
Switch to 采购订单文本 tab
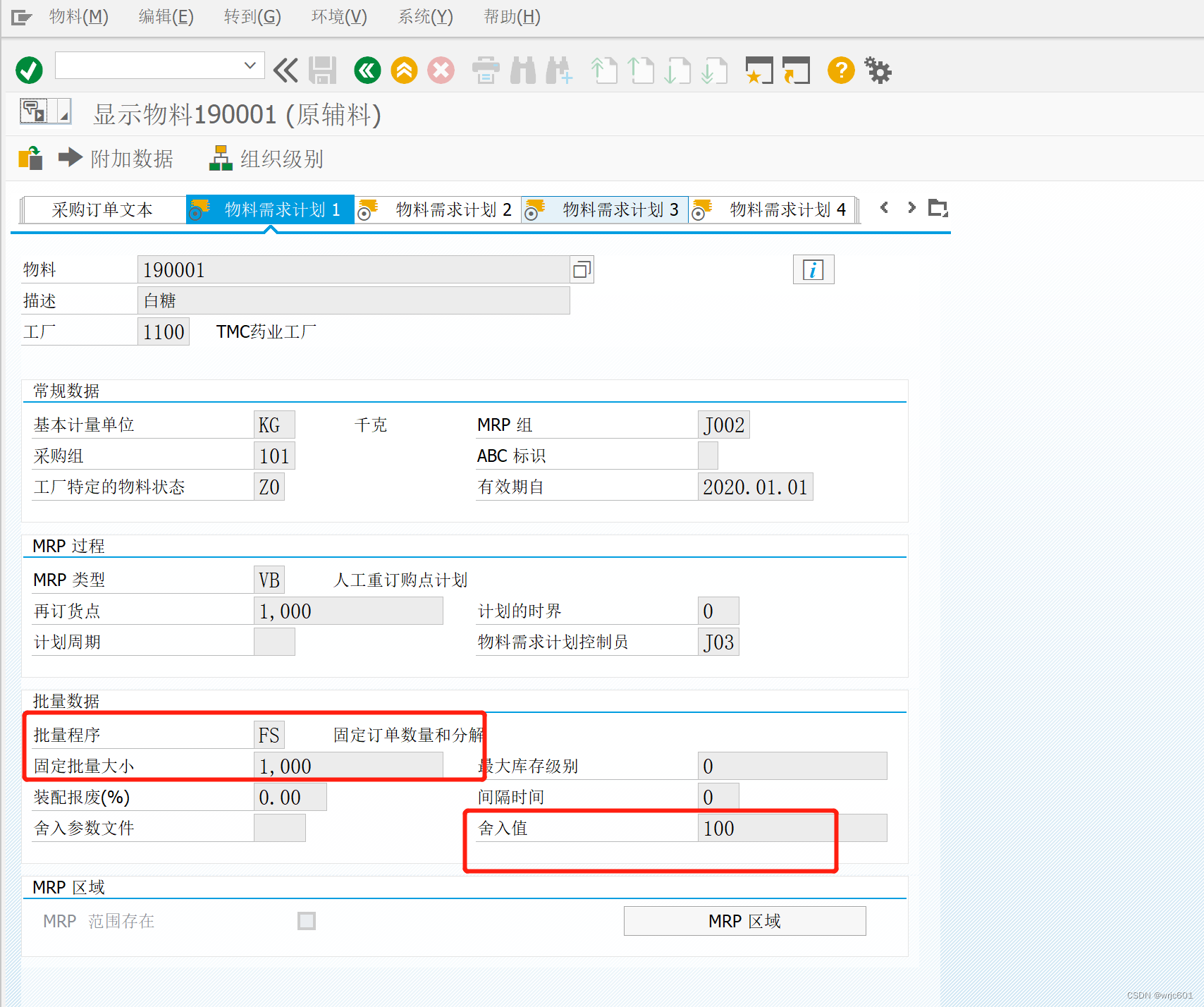(103, 209)
